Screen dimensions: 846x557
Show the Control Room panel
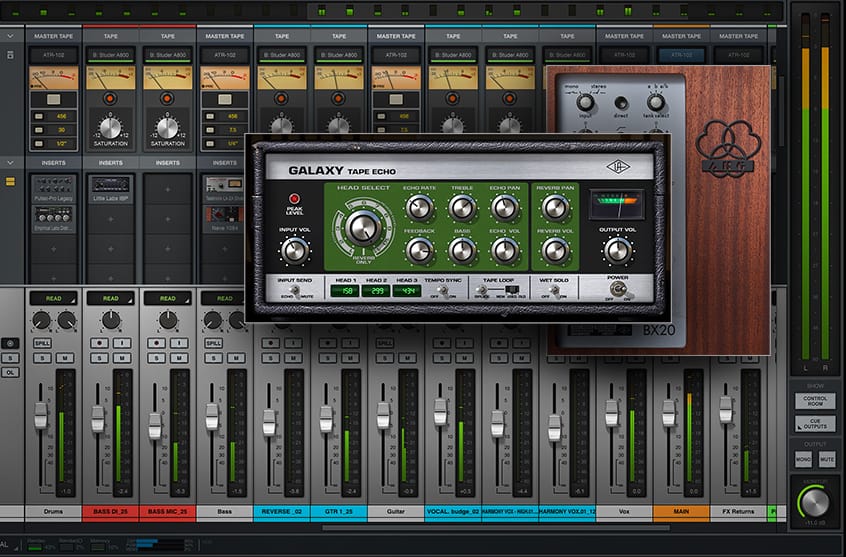pyautogui.click(x=815, y=401)
